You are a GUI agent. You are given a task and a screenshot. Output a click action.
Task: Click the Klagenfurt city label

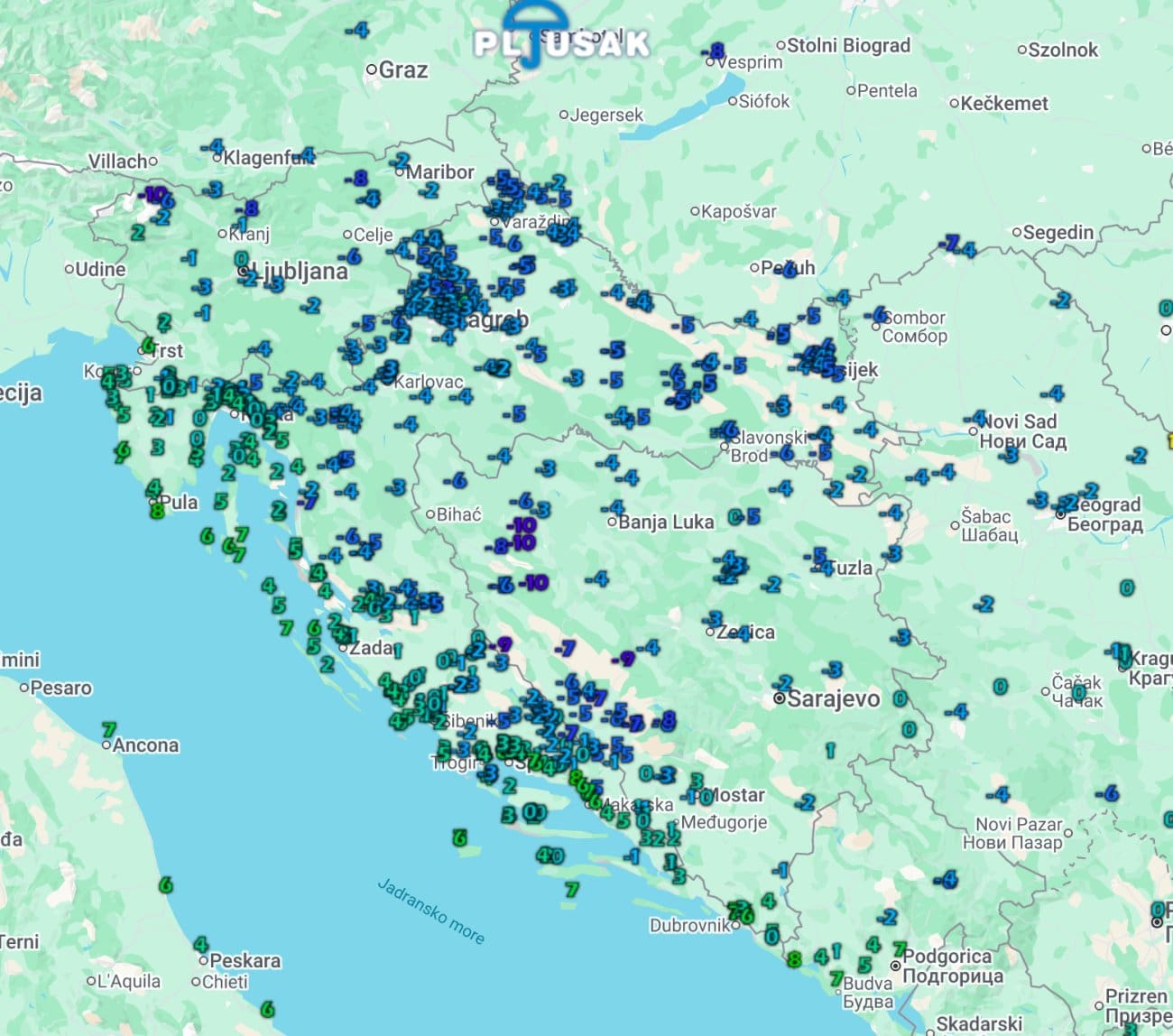[x=263, y=158]
